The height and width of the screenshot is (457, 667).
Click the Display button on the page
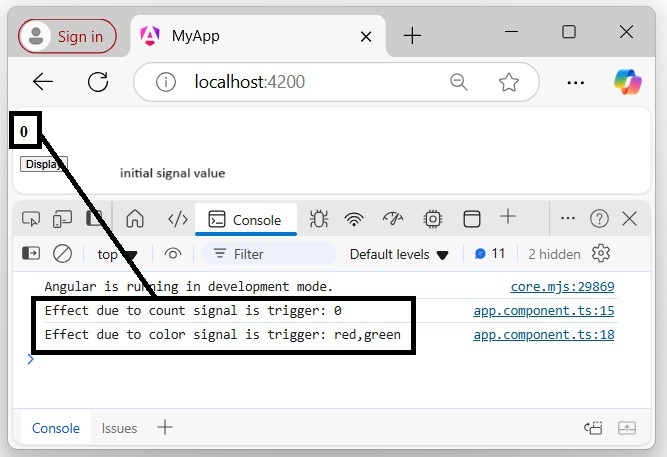(x=43, y=164)
